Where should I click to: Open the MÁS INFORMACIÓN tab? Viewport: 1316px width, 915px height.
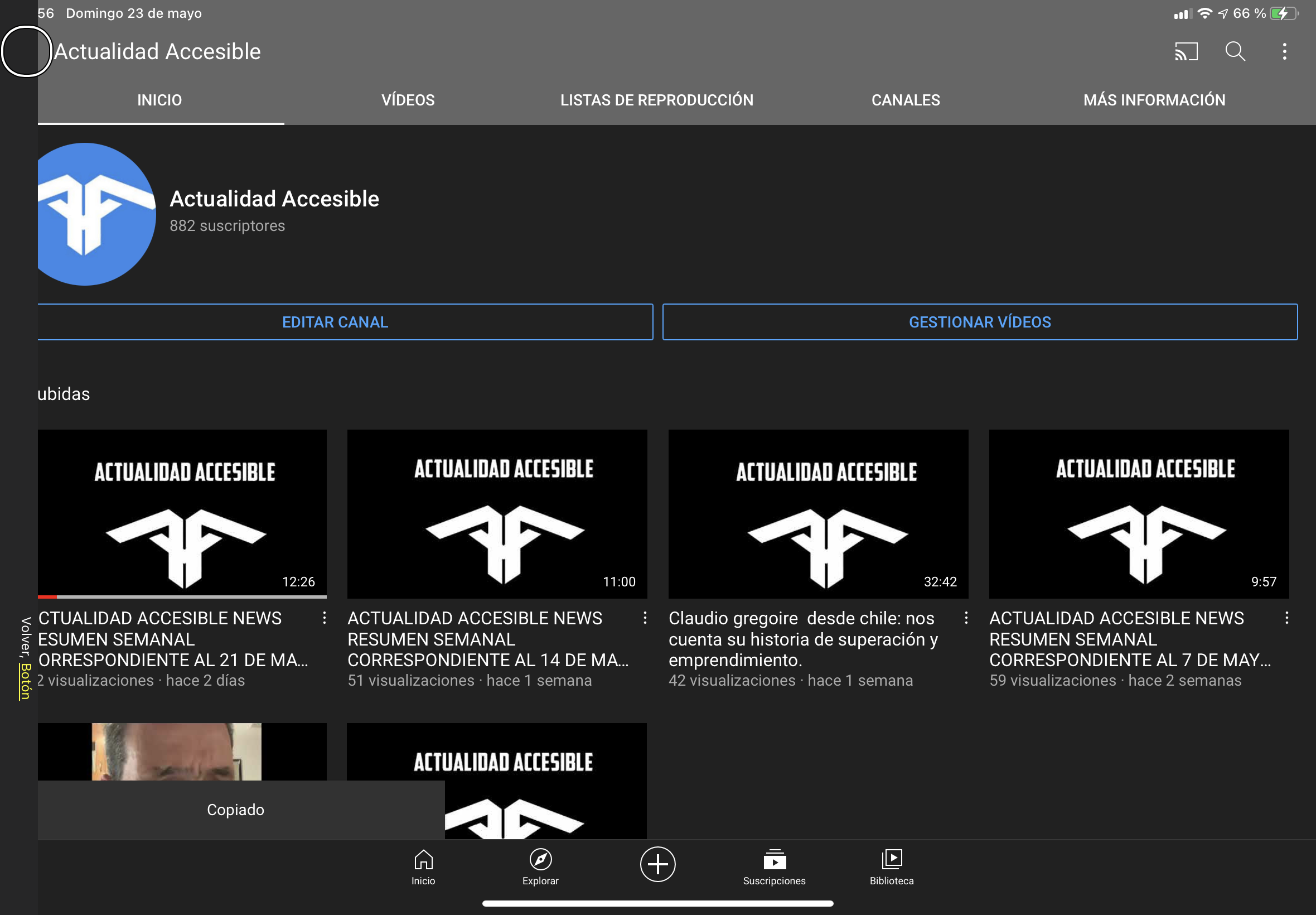(x=1154, y=100)
